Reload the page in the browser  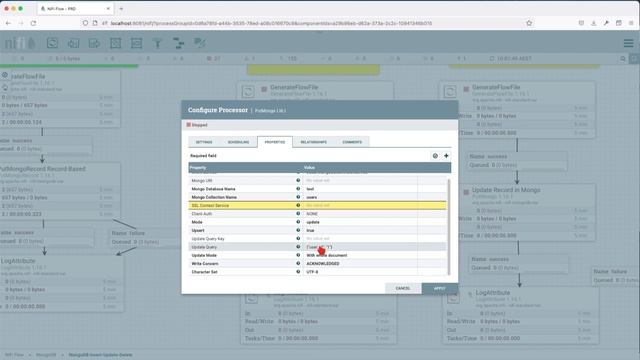[x=33, y=23]
